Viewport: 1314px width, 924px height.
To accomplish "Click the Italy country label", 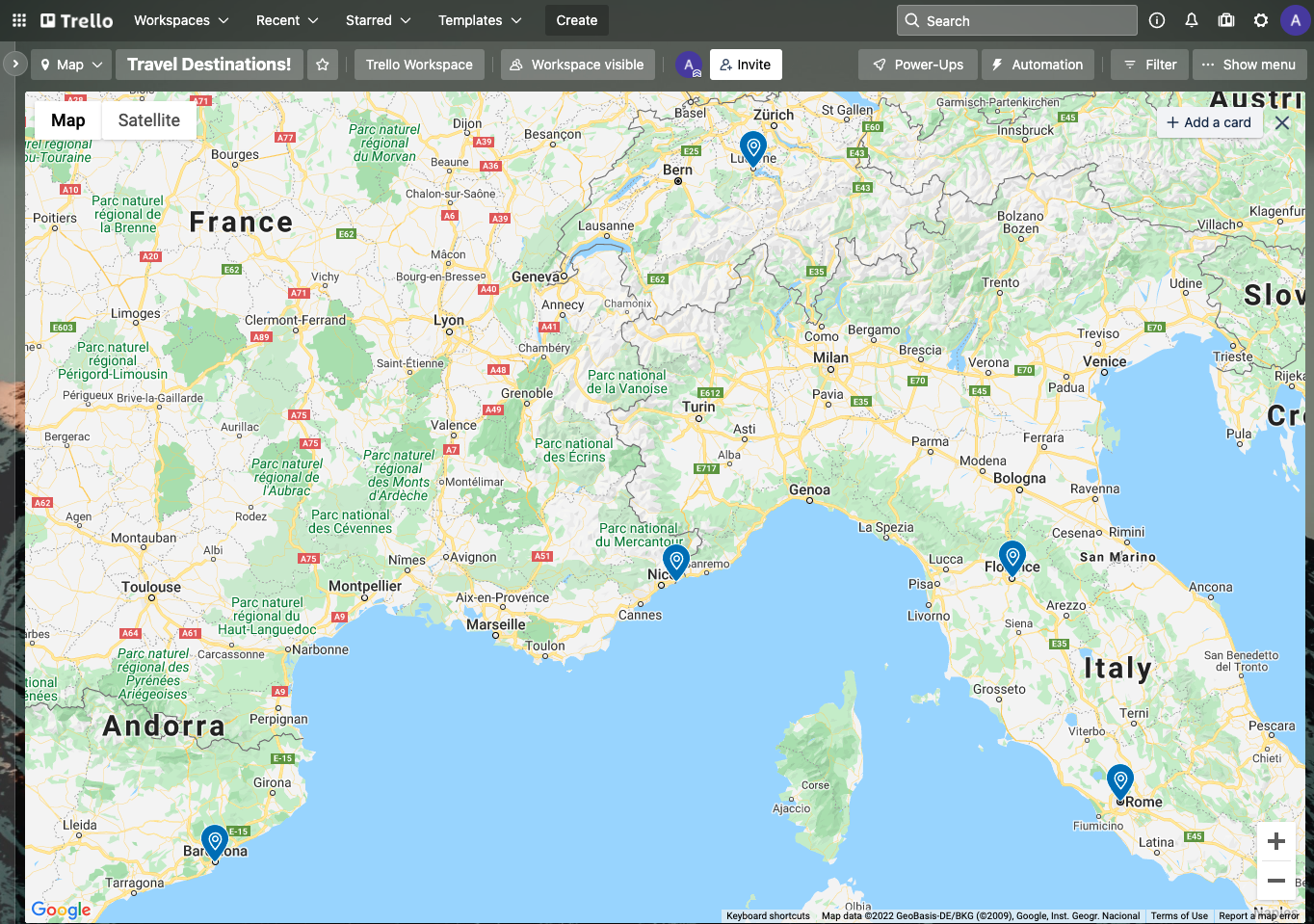I will tap(1117, 669).
